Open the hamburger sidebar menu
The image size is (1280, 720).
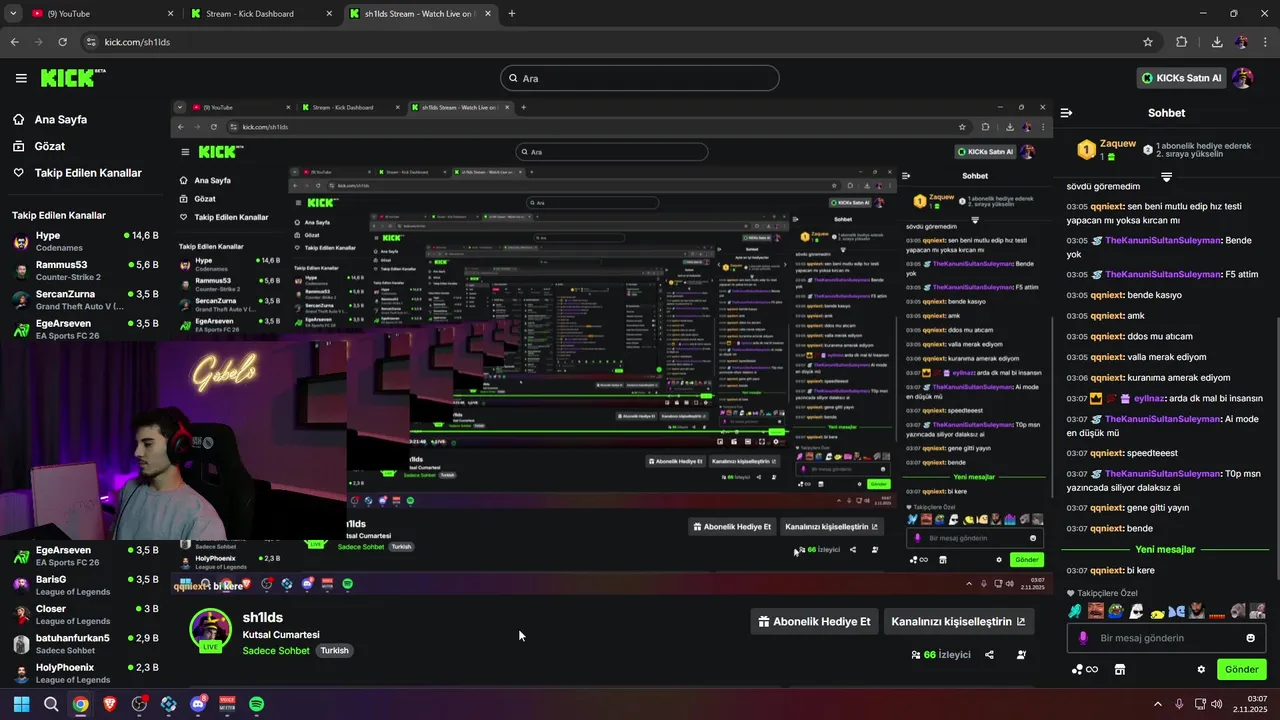click(21, 78)
